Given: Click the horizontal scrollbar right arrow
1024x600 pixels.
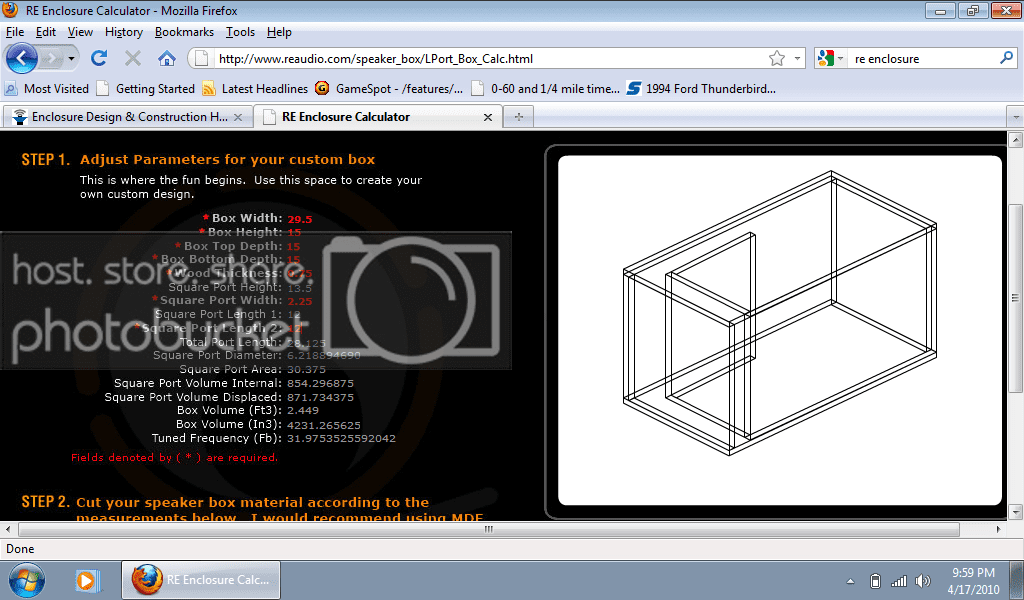Looking at the screenshot, I should 999,529.
